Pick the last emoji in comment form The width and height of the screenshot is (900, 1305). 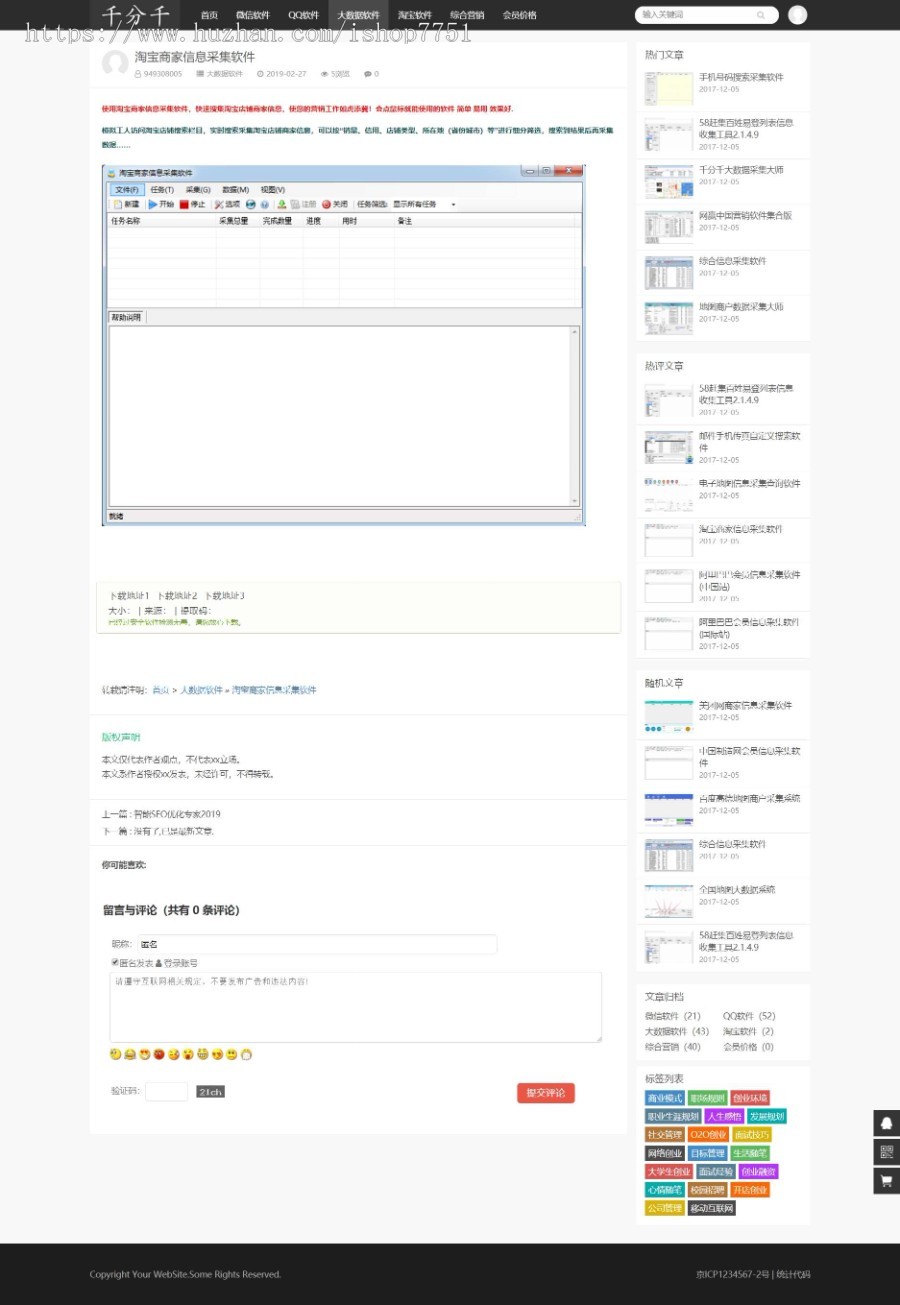246,1054
